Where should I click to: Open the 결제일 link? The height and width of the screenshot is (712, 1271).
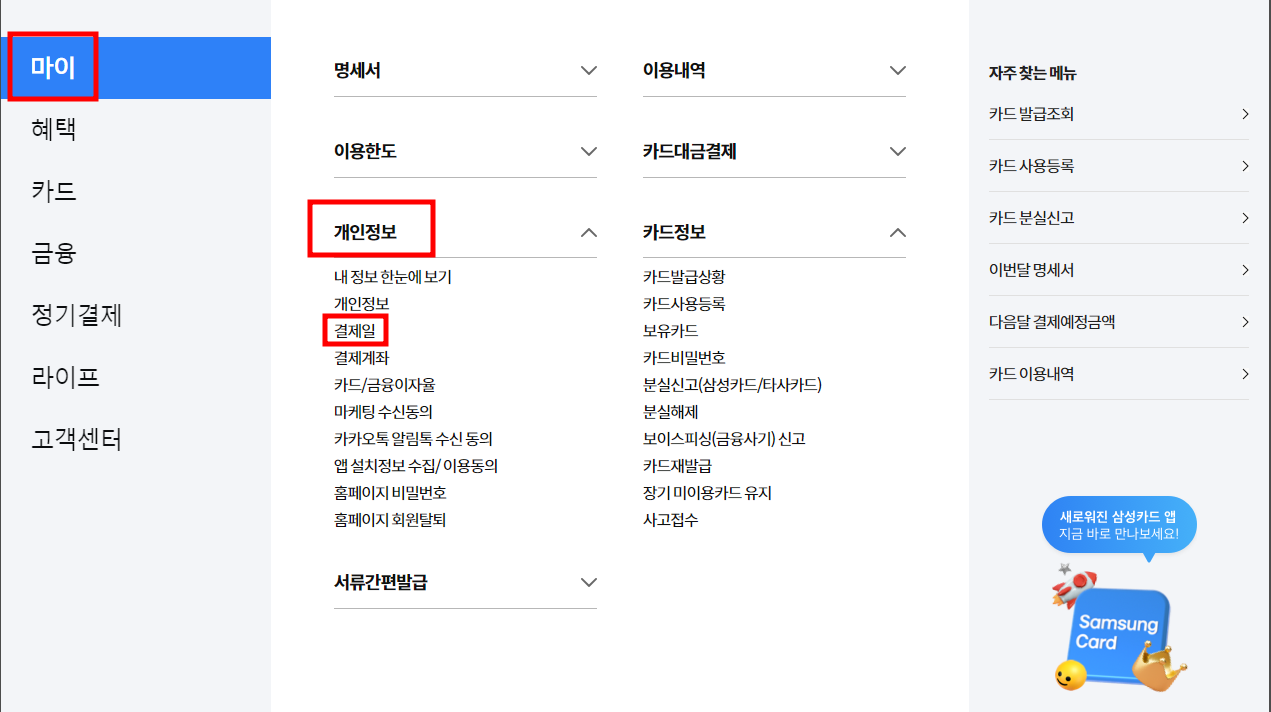click(x=355, y=330)
